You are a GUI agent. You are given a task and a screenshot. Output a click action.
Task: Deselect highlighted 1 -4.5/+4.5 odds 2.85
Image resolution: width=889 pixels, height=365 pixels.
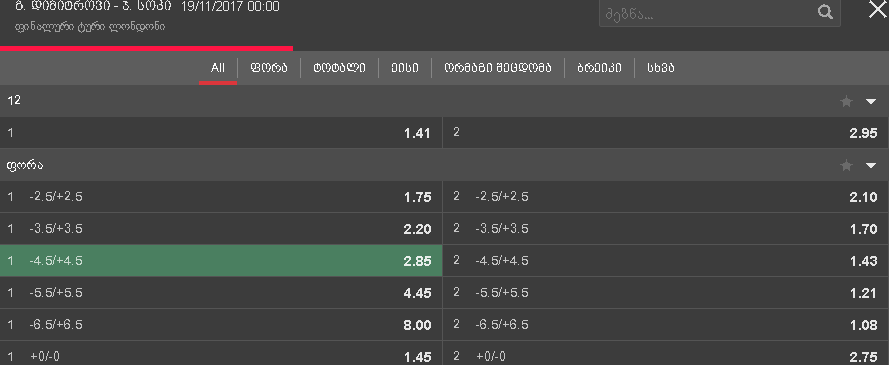(221, 261)
